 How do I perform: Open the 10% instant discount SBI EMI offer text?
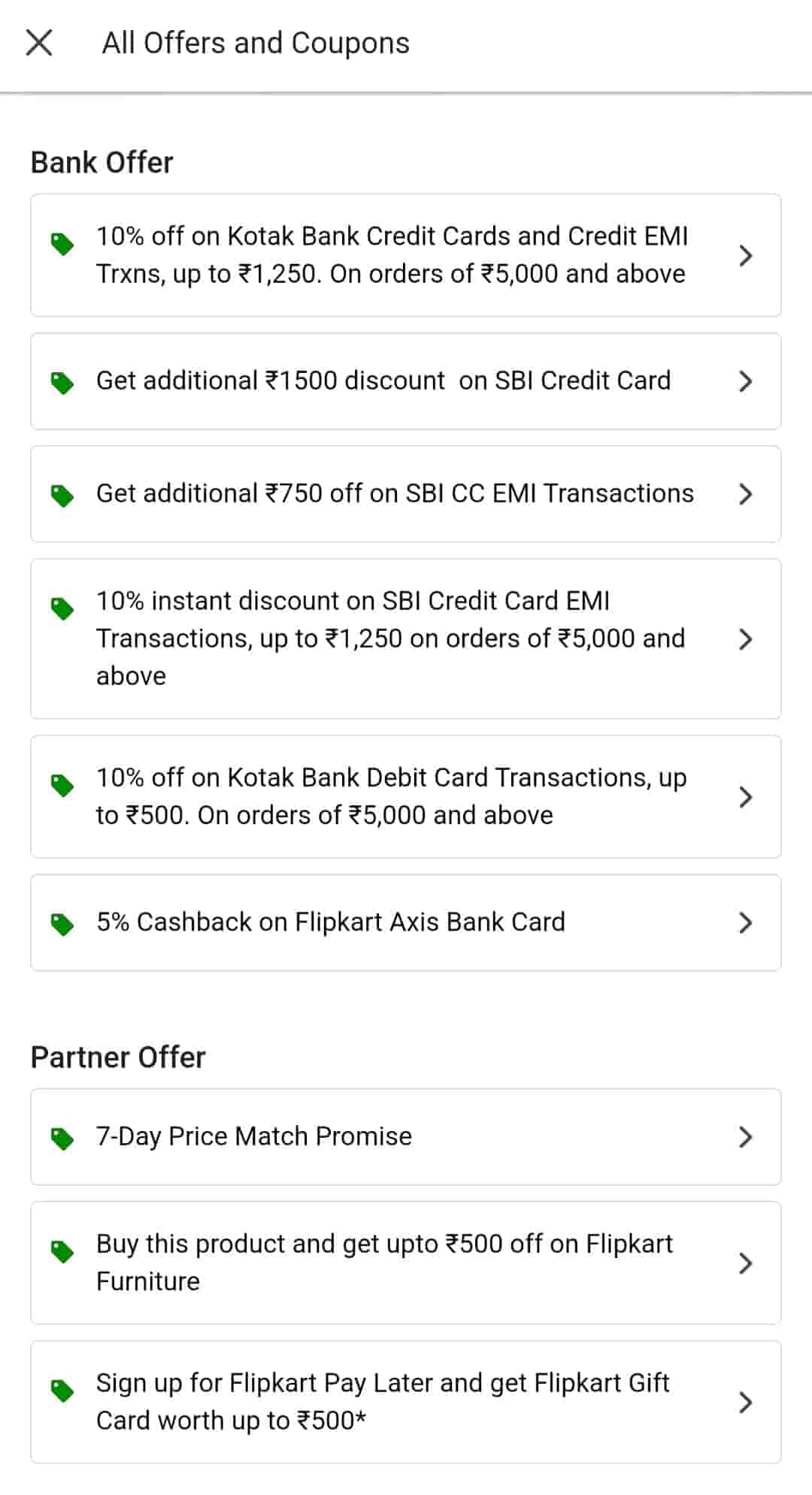(390, 638)
